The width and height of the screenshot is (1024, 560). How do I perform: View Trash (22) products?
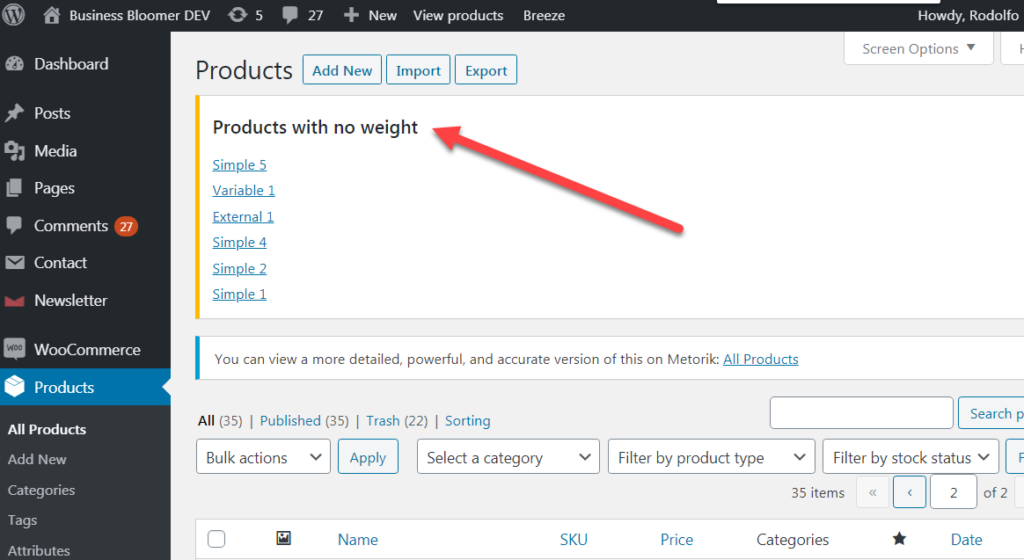397,421
